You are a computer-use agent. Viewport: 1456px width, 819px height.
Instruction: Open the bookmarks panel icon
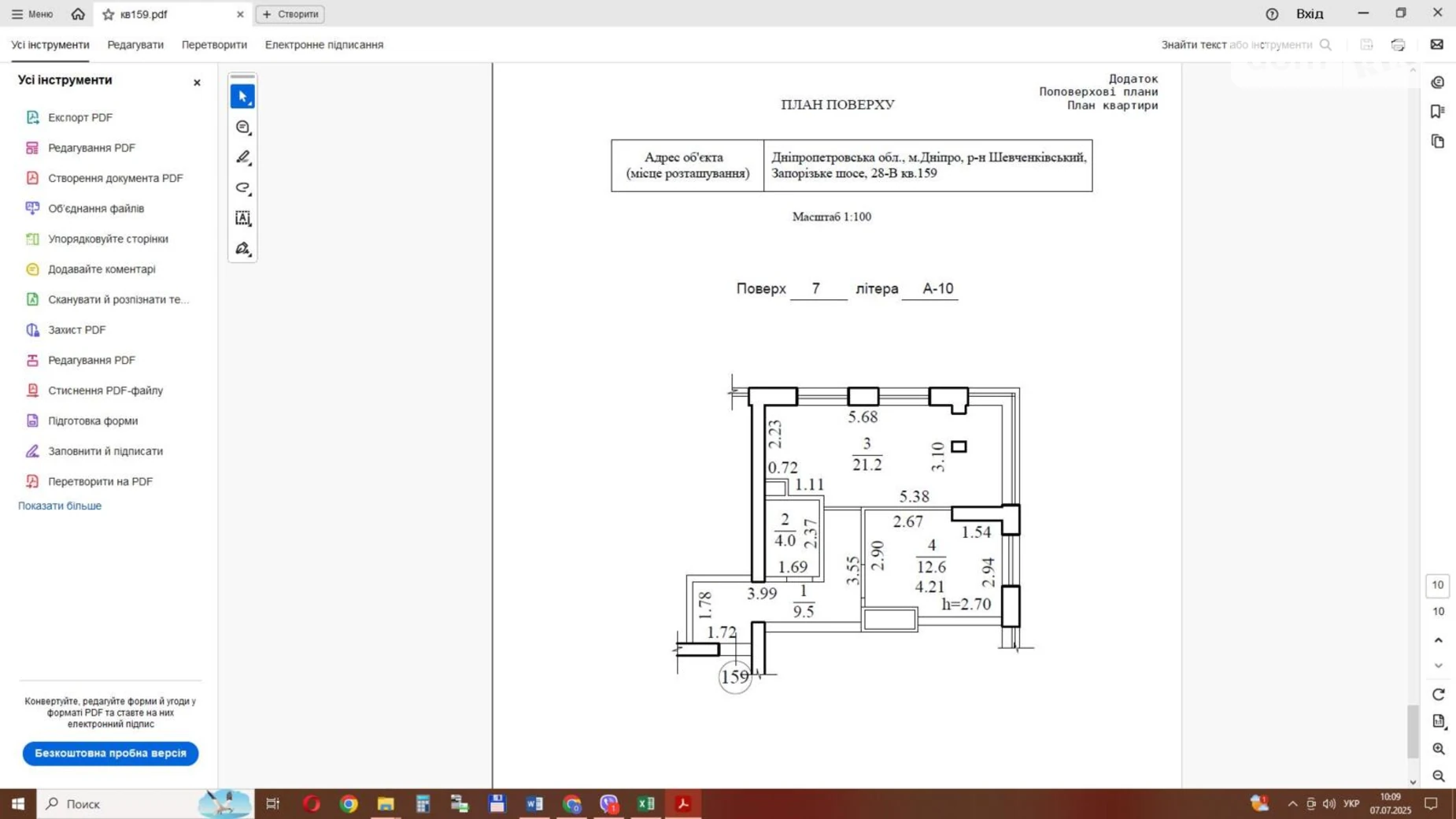coord(1437,112)
